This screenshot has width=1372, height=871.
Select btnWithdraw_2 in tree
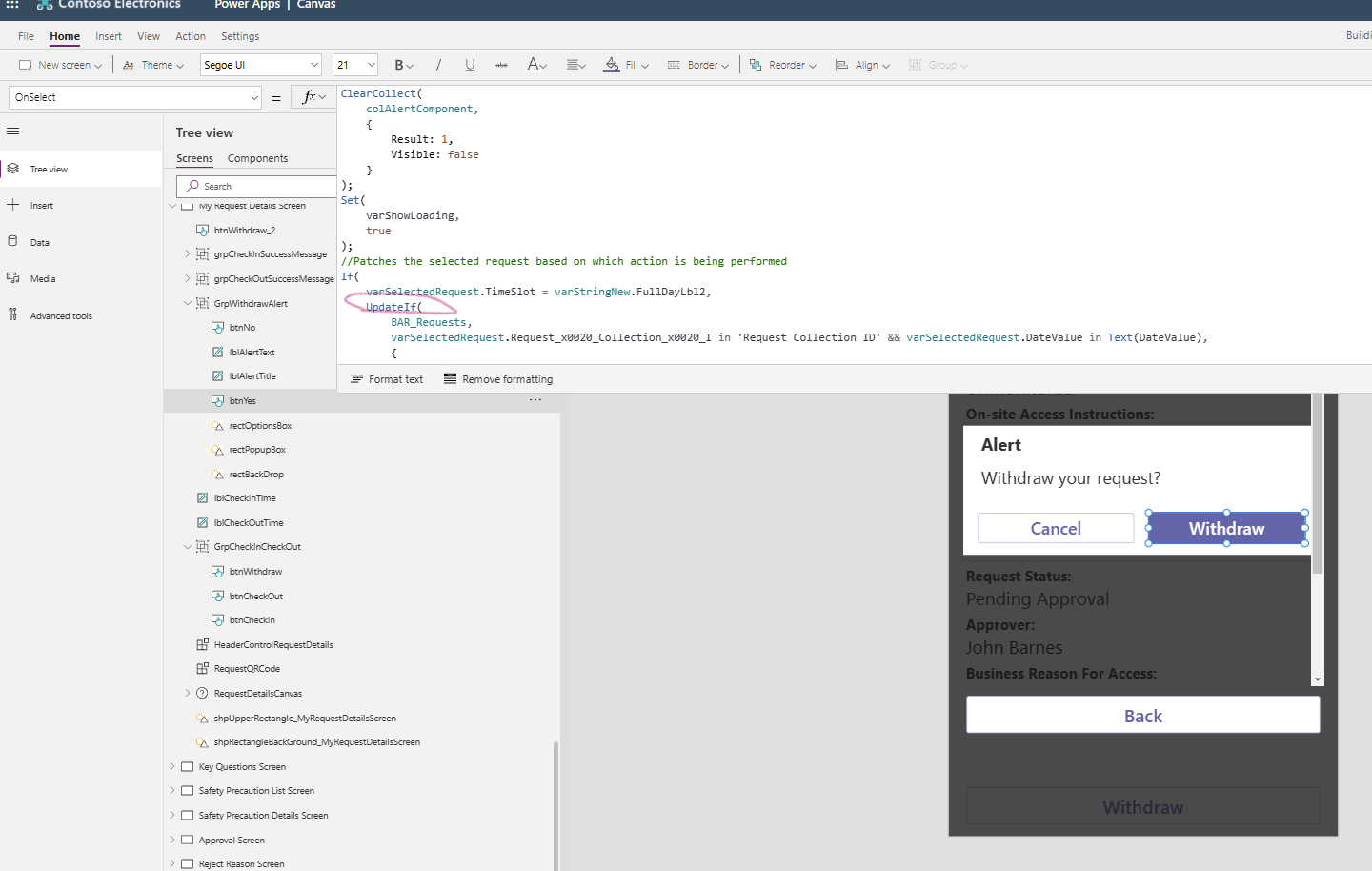pyautogui.click(x=245, y=230)
